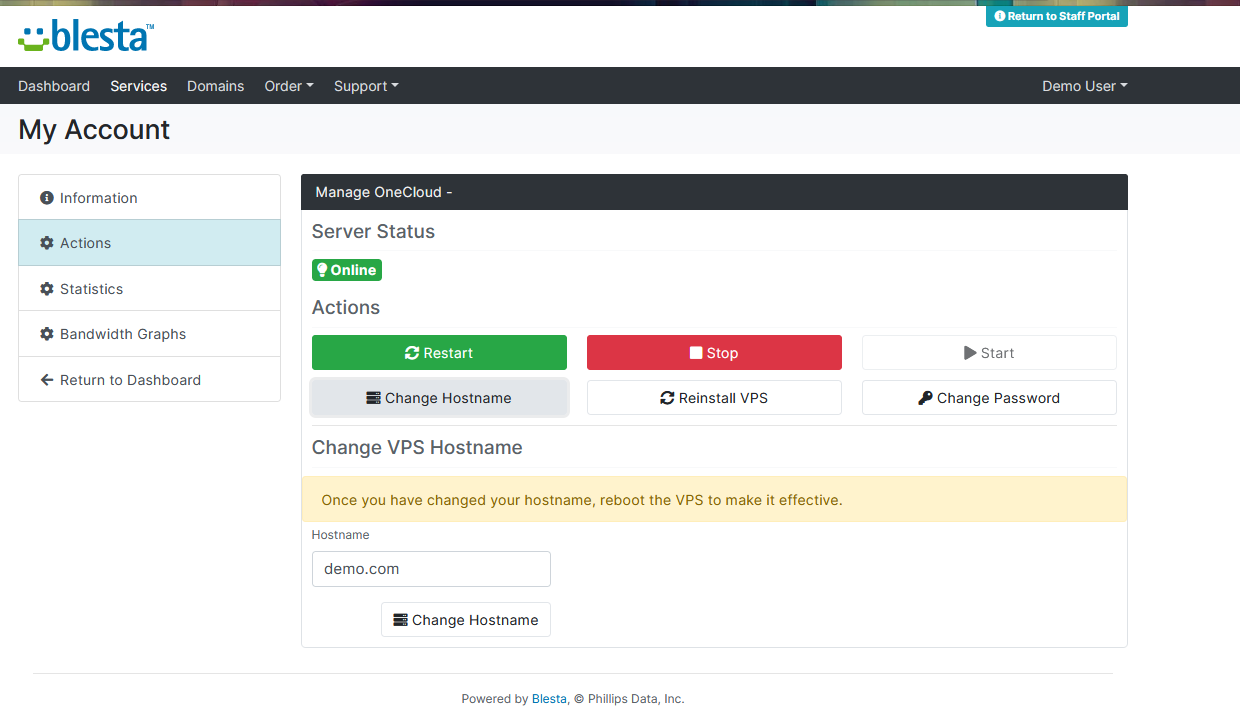Click into the Hostname input field

pos(431,569)
